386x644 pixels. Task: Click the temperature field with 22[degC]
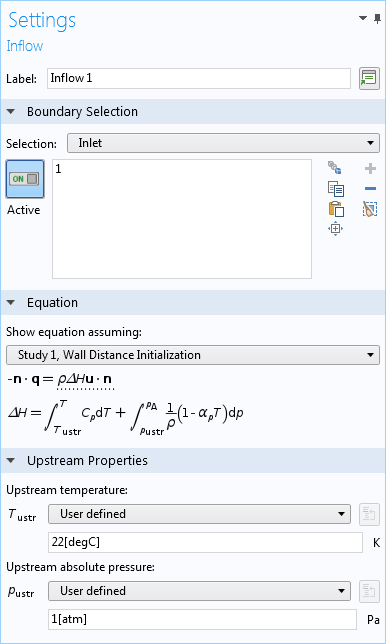[x=205, y=543]
